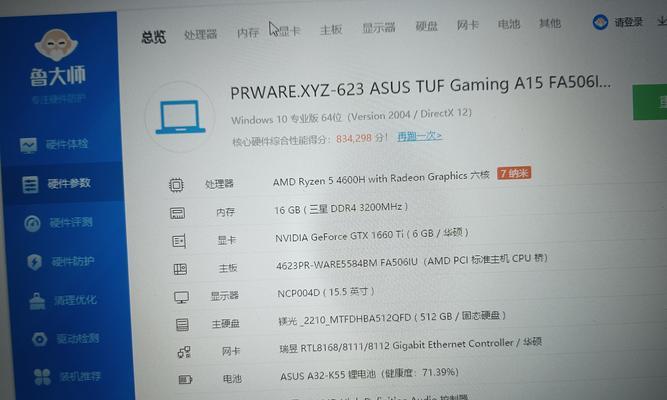Click the Lu Dashi (鲁大师) mascot logo
The image size is (667, 400).
point(56,44)
